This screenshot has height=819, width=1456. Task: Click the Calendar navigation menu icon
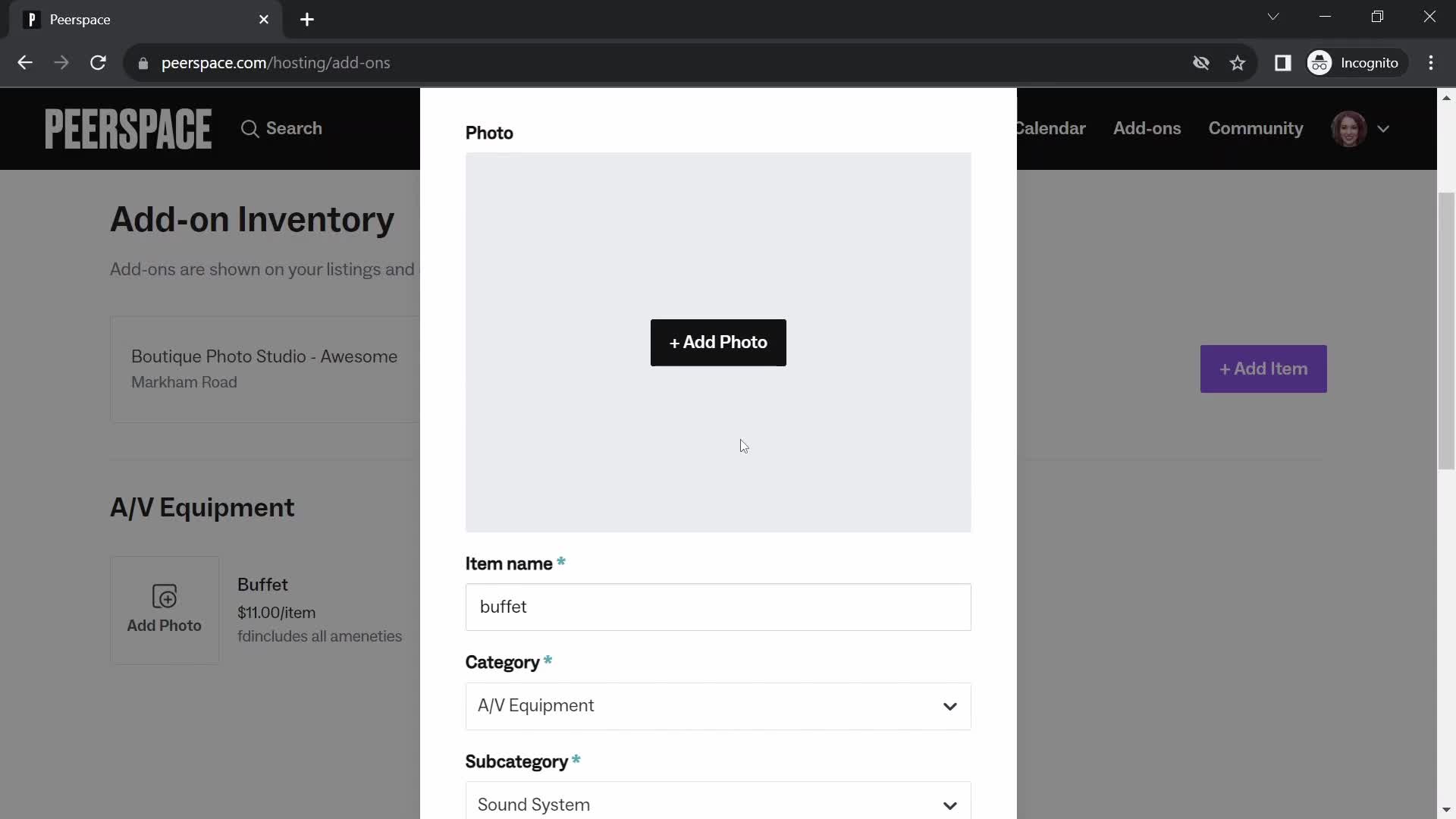pyautogui.click(x=1049, y=128)
